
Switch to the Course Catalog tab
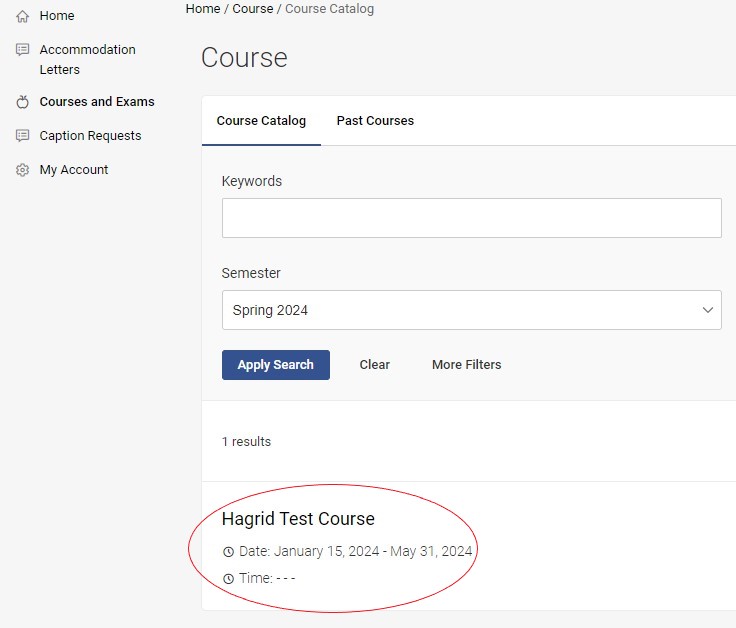pyautogui.click(x=261, y=121)
